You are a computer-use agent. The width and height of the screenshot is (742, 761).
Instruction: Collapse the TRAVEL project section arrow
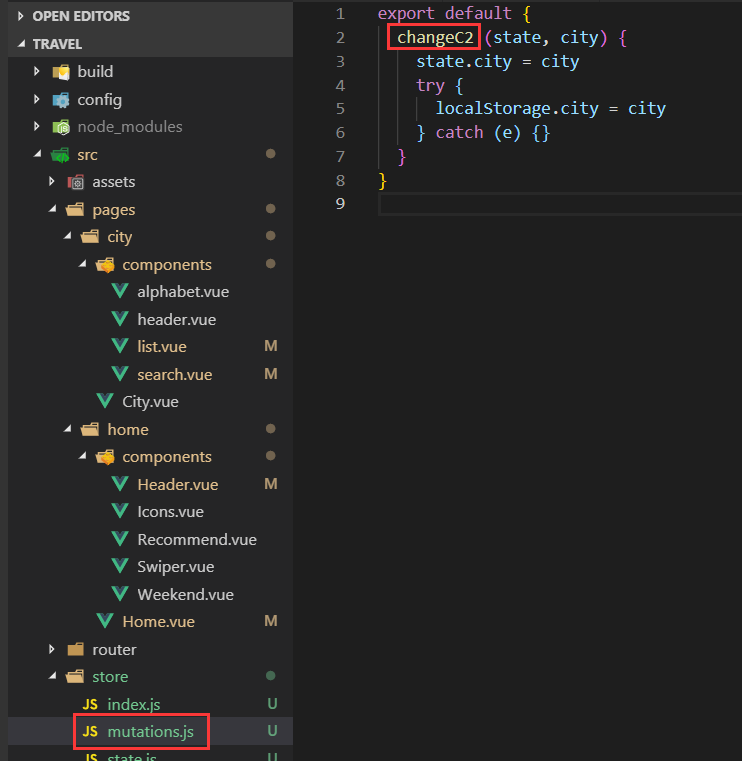coord(21,44)
